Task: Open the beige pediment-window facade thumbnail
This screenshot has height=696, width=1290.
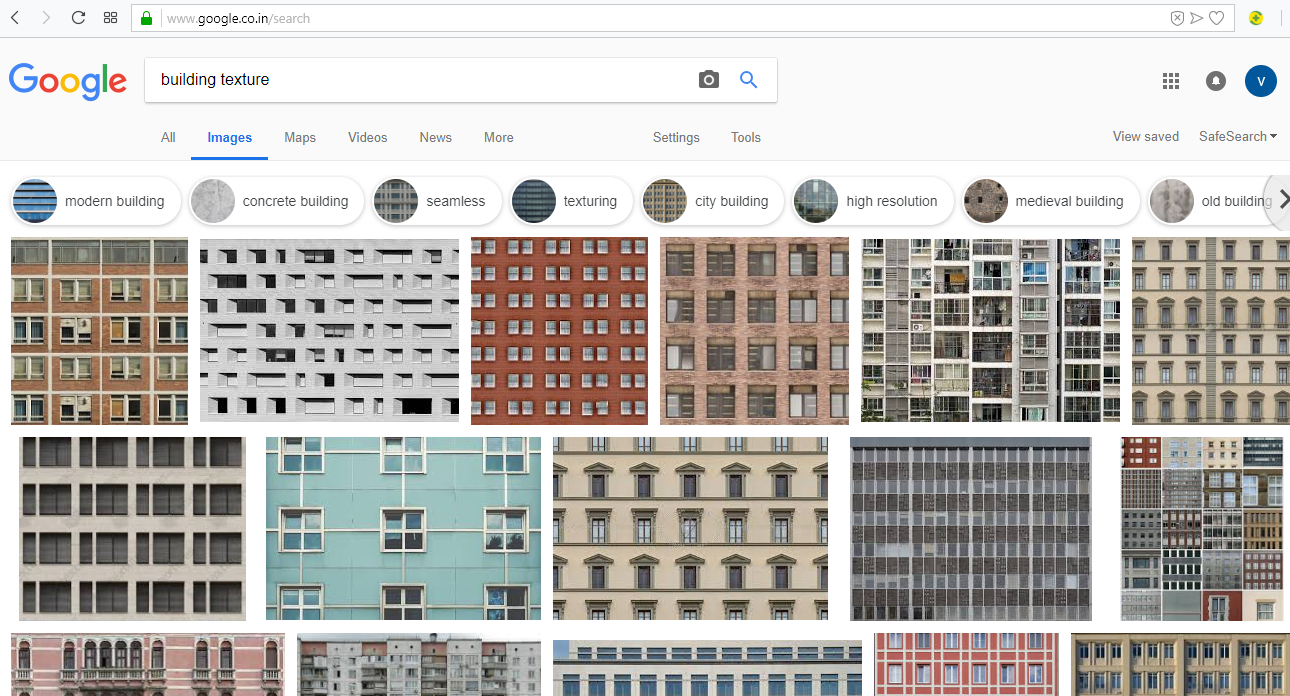Action: pos(690,529)
